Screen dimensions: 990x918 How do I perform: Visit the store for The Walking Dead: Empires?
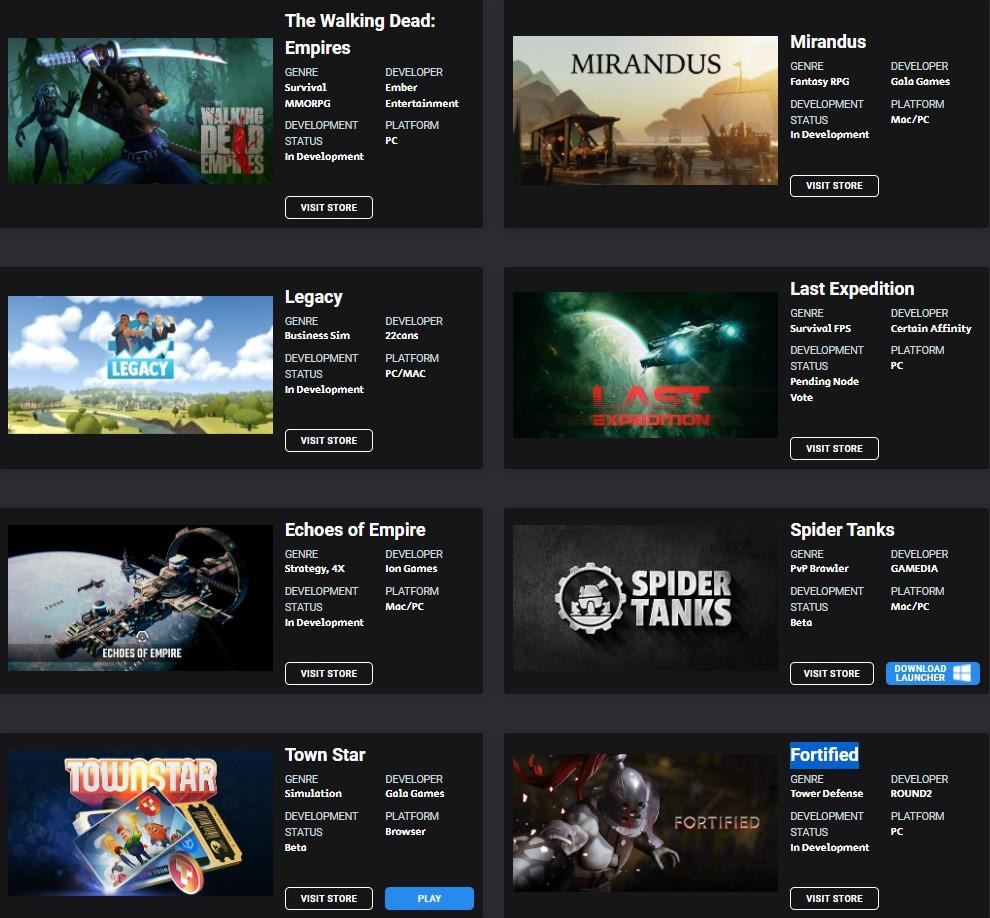pyautogui.click(x=328, y=207)
